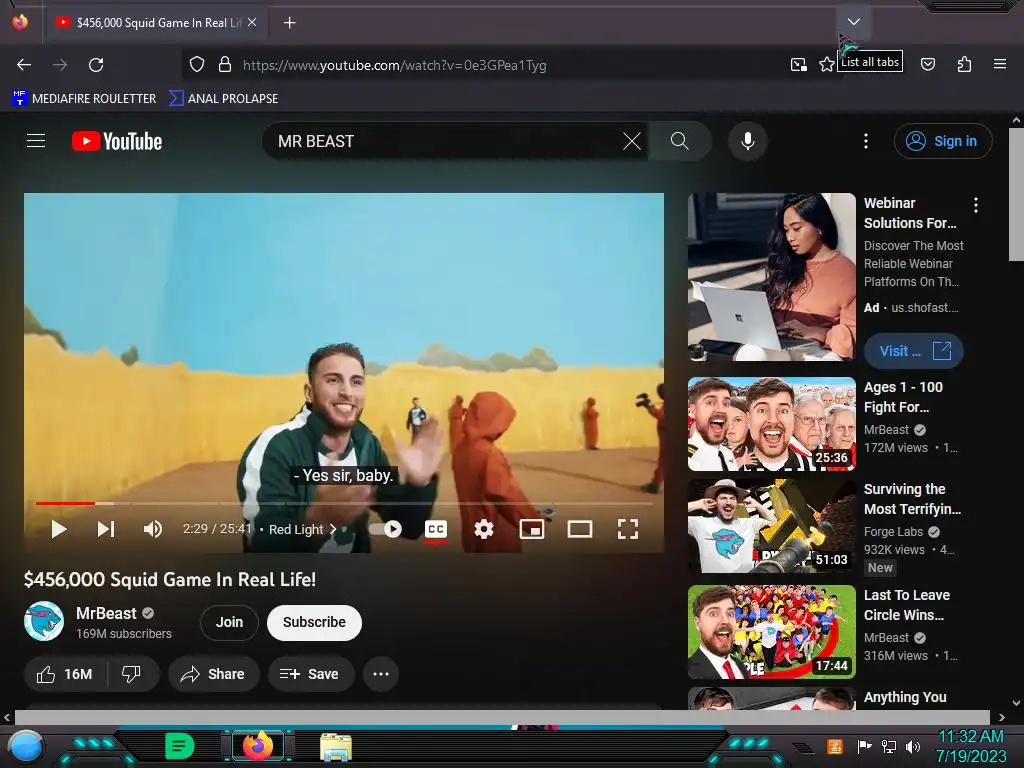Mute the video volume

coord(152,529)
